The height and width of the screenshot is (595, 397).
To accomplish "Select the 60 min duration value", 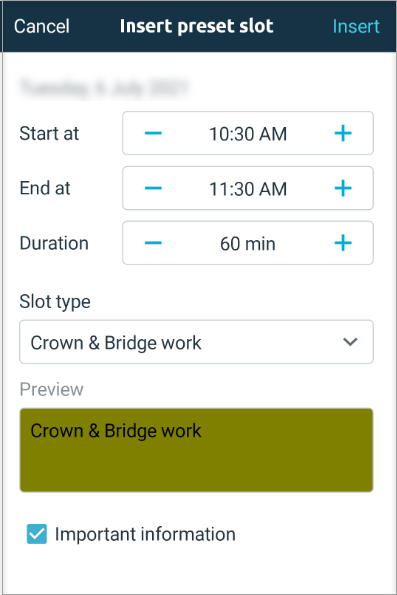I will [x=248, y=244].
